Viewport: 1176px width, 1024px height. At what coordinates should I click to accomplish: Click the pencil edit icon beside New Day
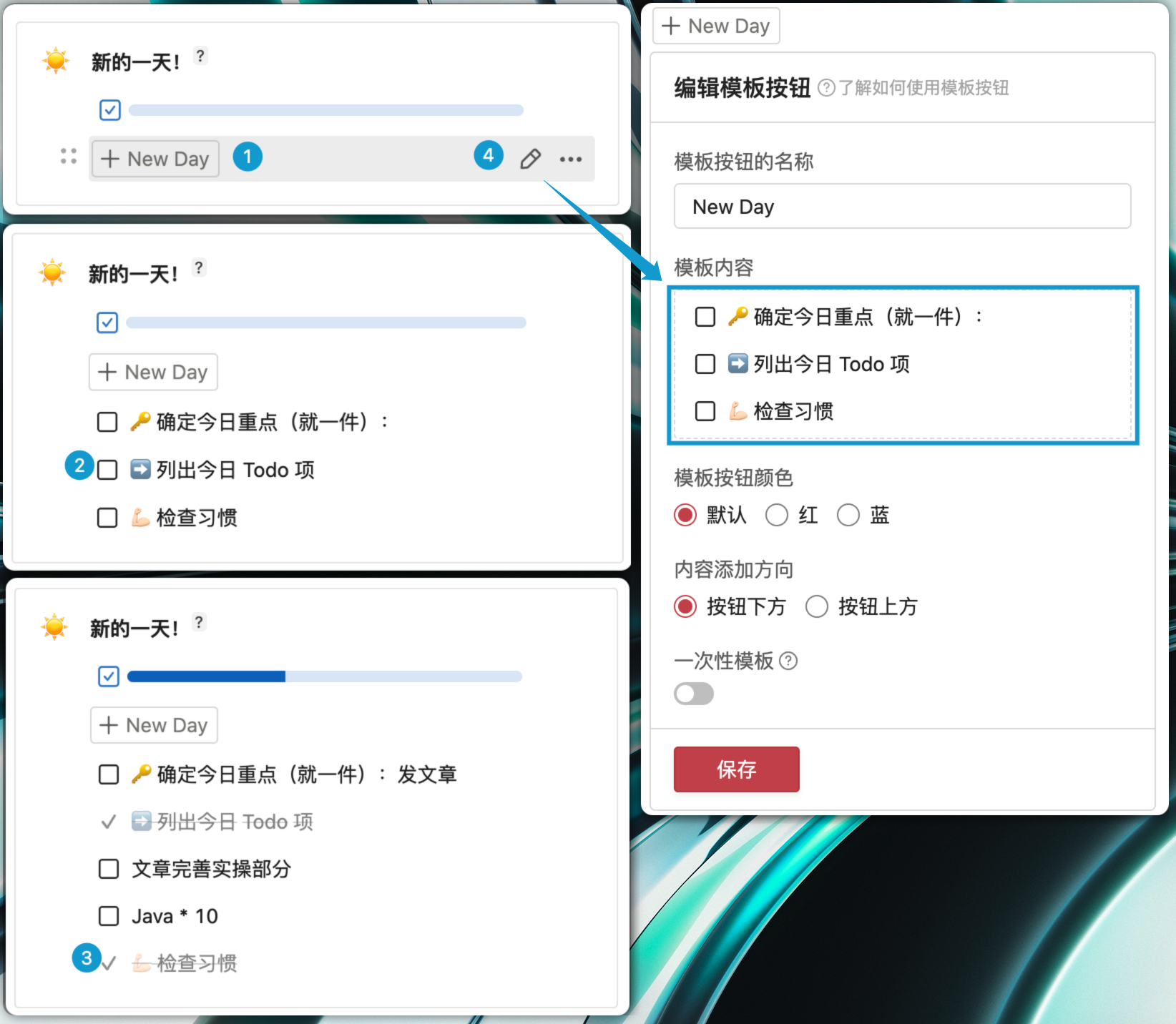click(x=530, y=159)
